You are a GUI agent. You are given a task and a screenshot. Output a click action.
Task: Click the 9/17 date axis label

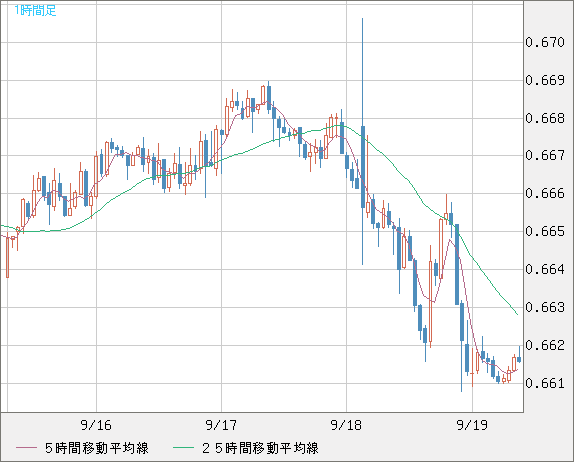(x=221, y=425)
